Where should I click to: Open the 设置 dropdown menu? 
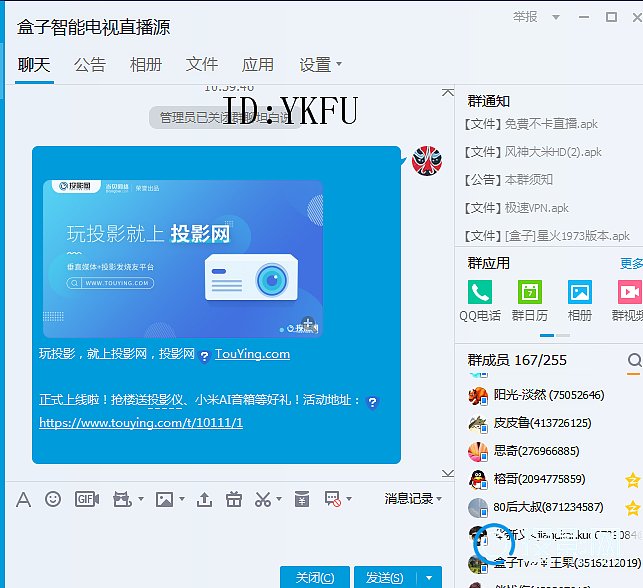tap(320, 64)
